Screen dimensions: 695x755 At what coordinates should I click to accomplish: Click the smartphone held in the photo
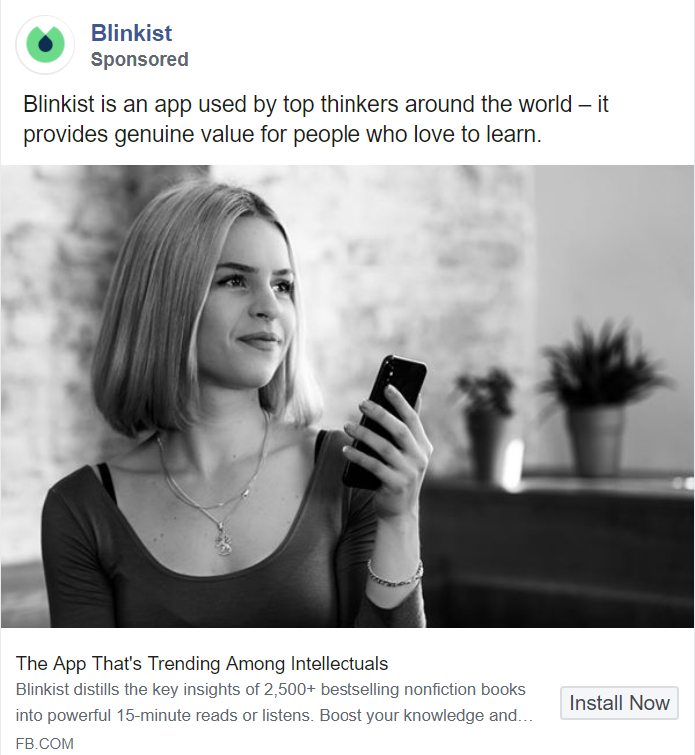[x=385, y=421]
